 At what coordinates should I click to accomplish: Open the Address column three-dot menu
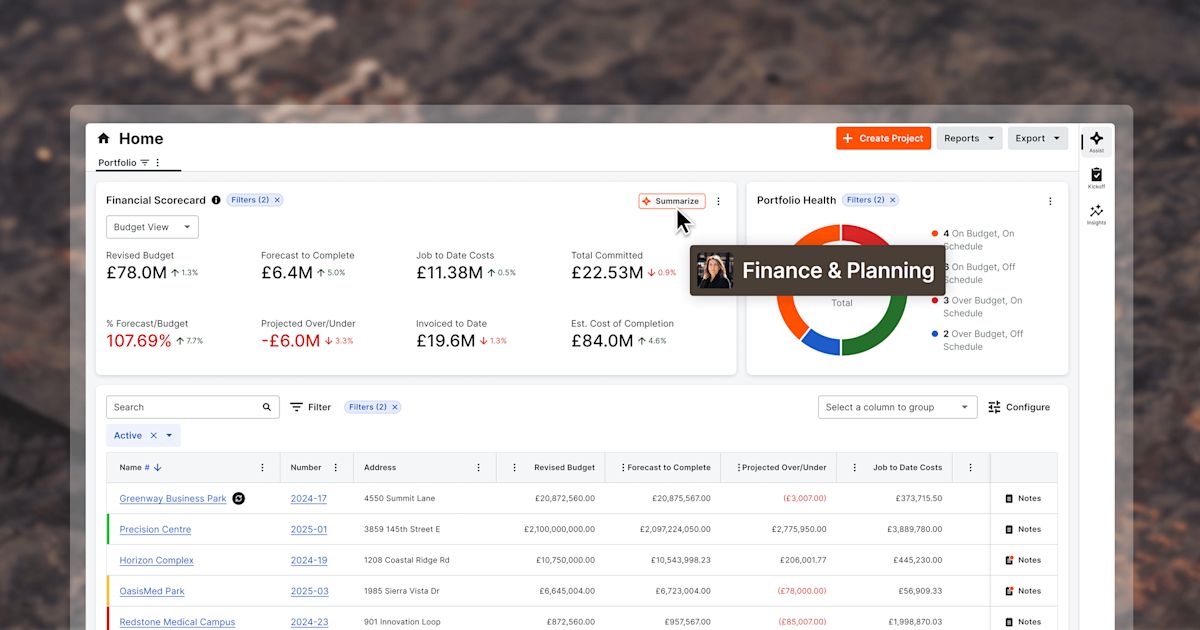click(x=479, y=467)
